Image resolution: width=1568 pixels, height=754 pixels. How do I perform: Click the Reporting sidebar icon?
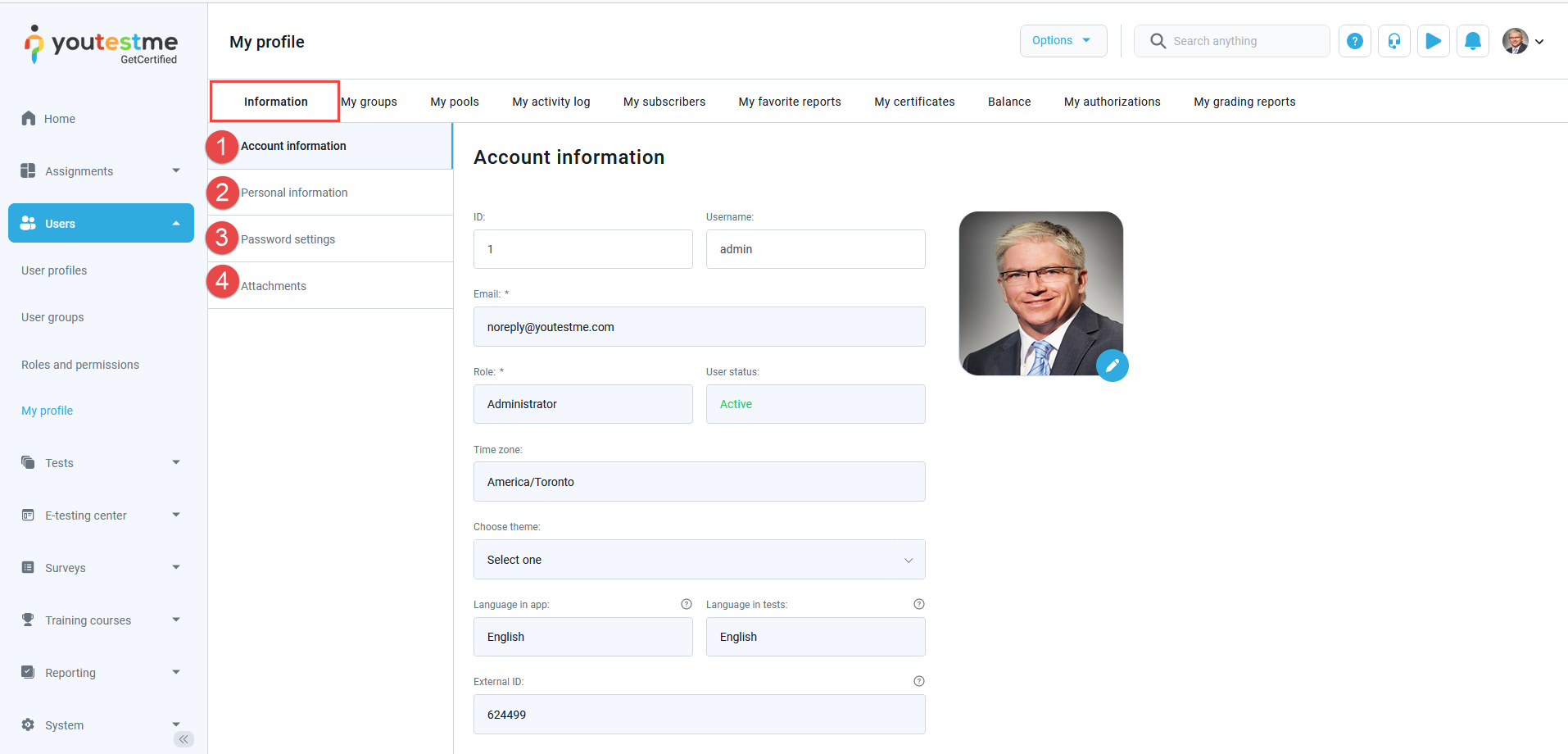(28, 672)
